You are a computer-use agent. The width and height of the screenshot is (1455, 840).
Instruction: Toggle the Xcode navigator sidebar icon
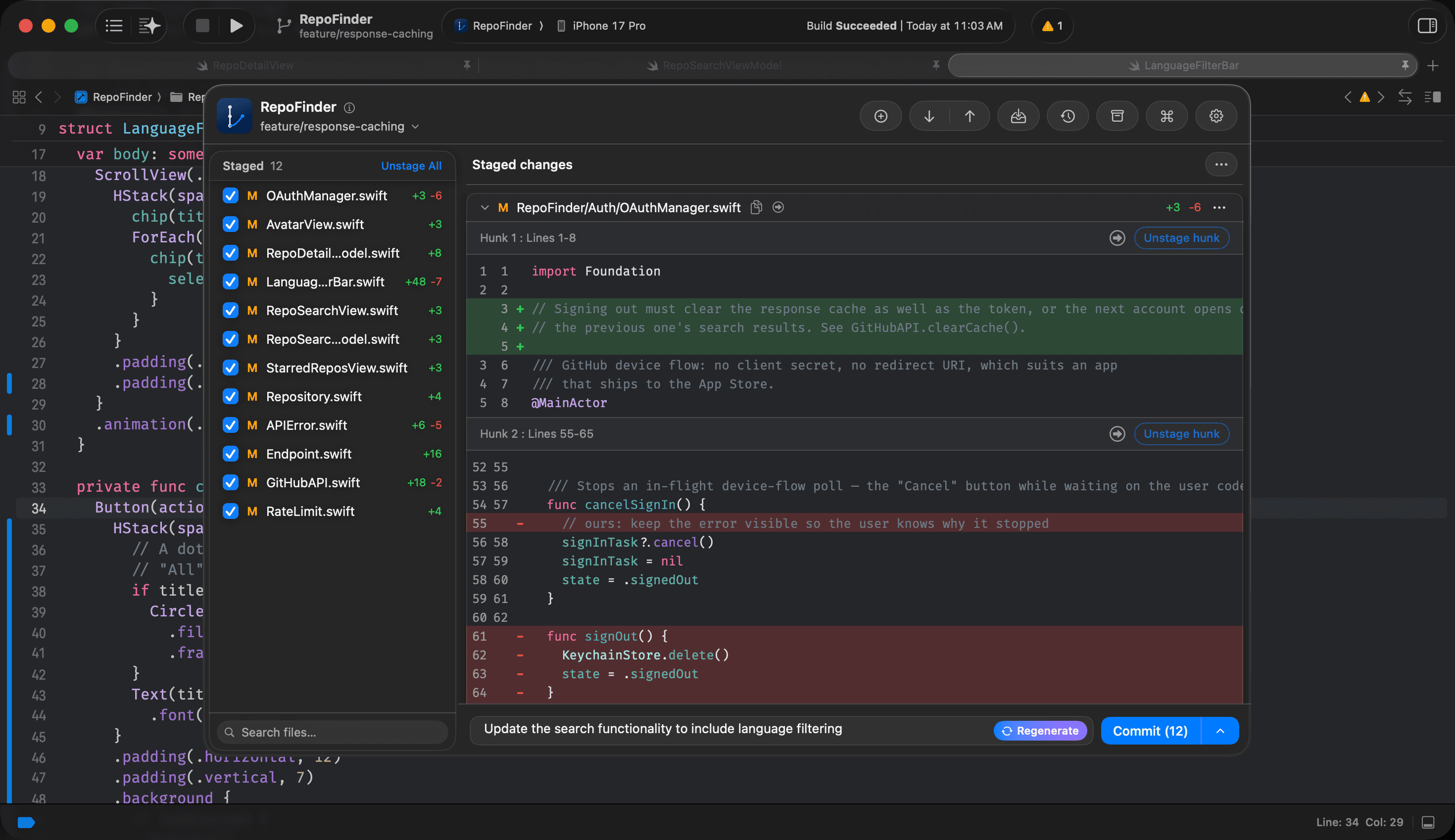click(114, 25)
